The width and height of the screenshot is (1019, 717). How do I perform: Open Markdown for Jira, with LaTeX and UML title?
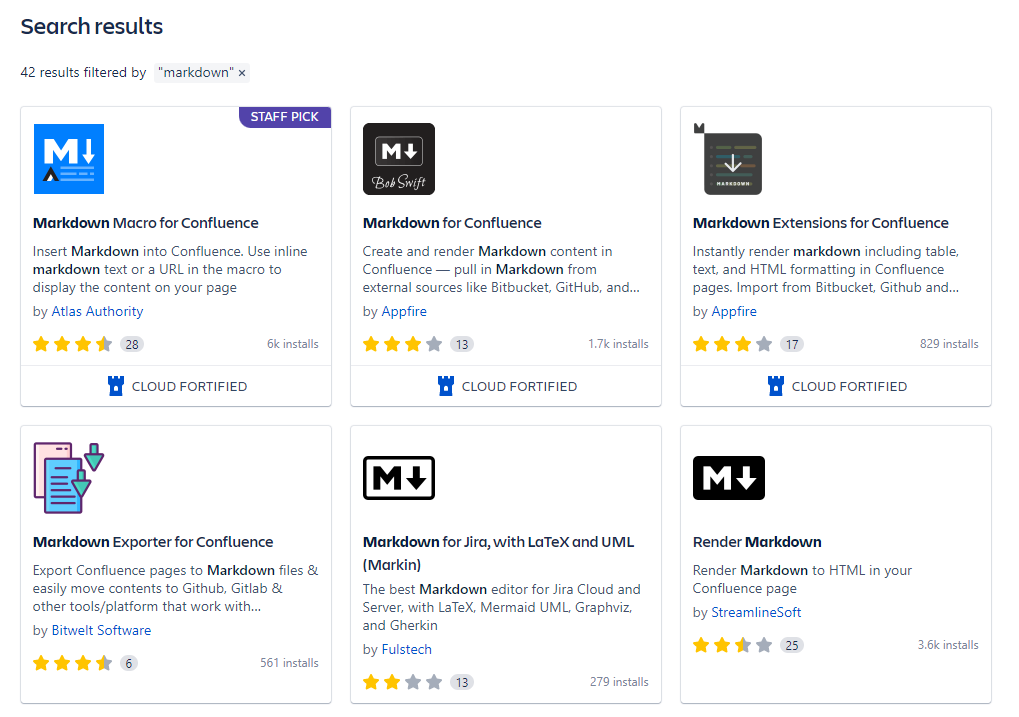(498, 553)
